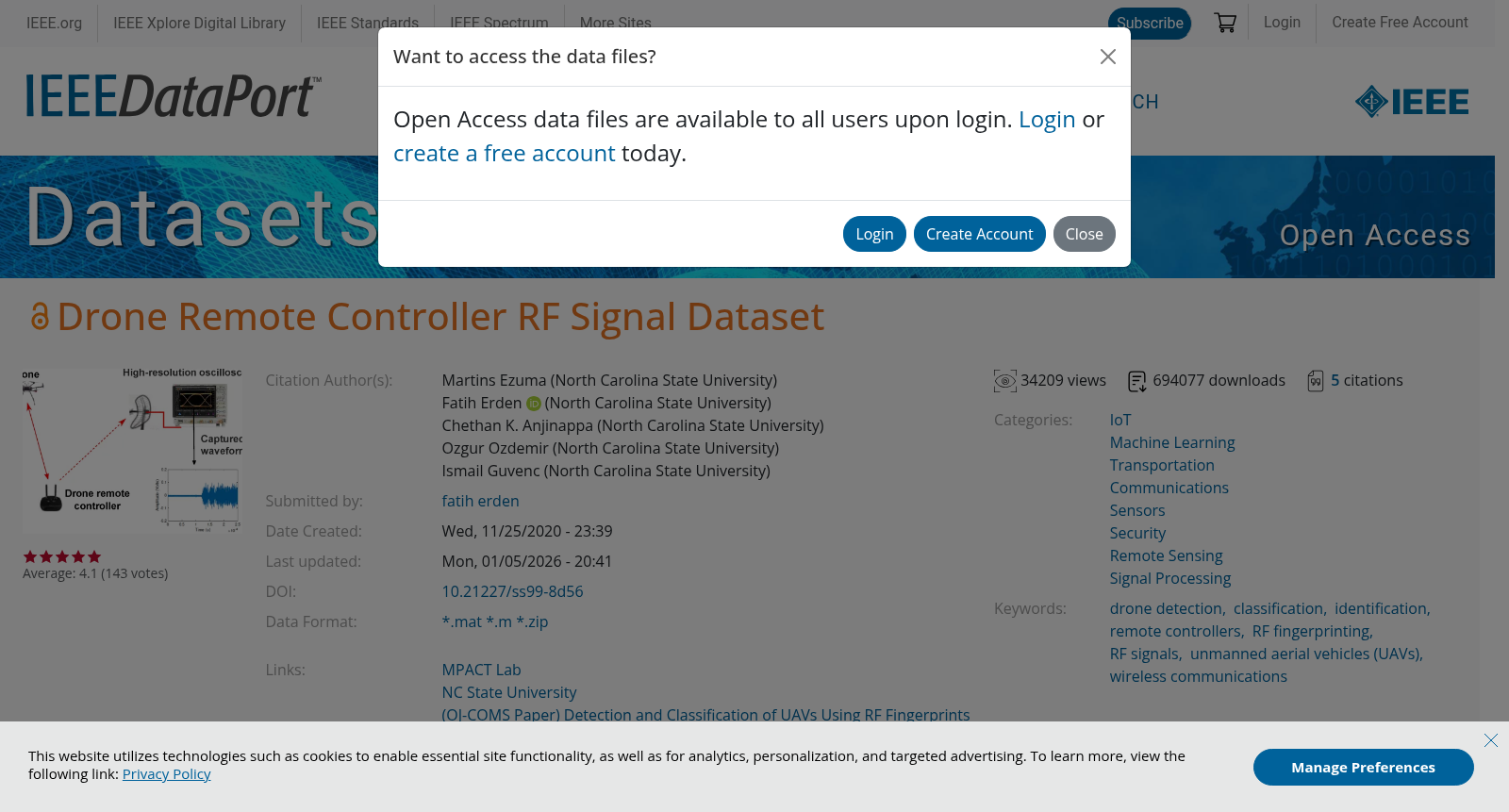Open the Privacy Policy link
Screen dimensions: 1509x812
coord(166,774)
